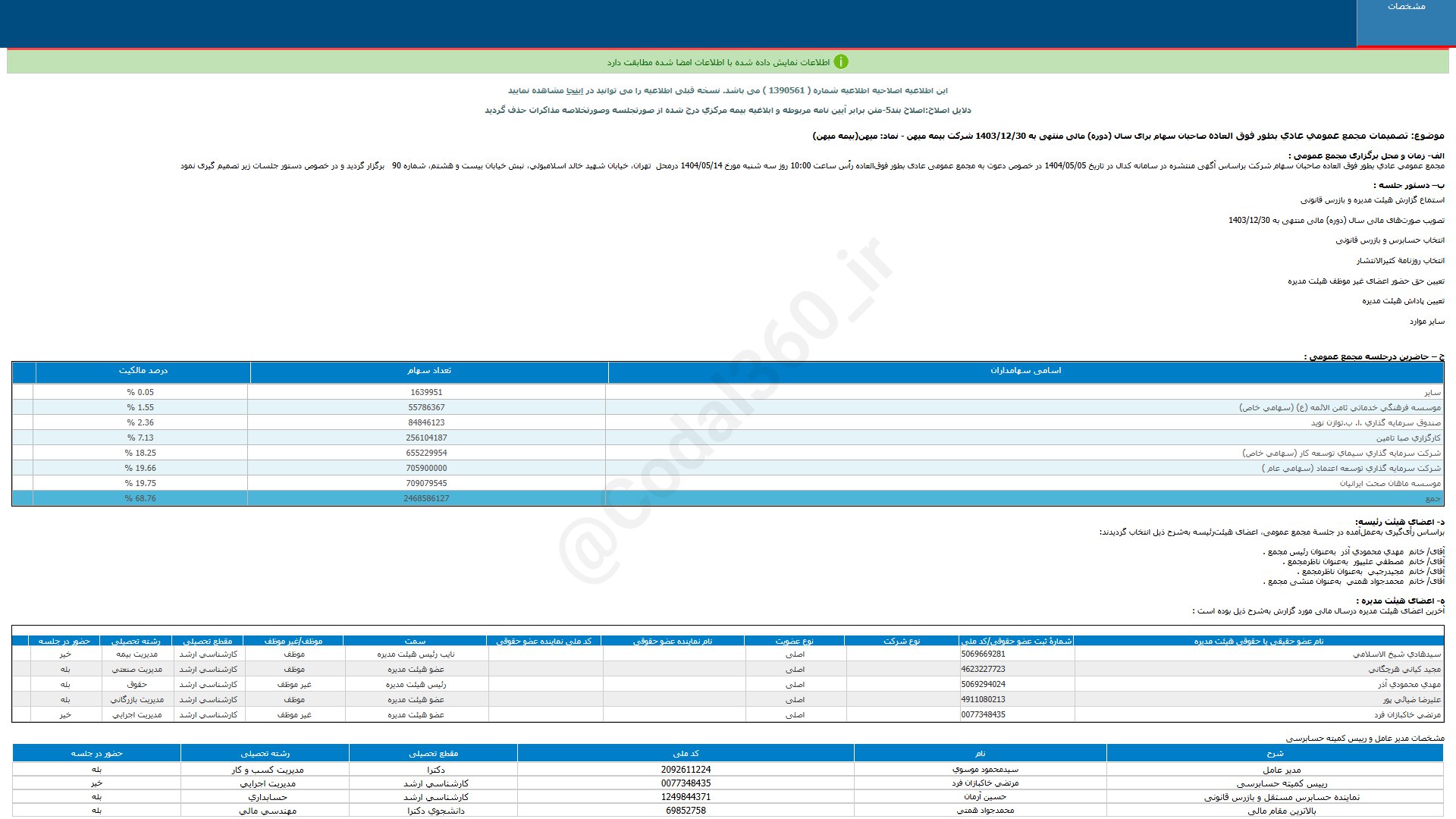Select national code 4623227723
This screenshot has width=1456, height=819.
tap(983, 670)
